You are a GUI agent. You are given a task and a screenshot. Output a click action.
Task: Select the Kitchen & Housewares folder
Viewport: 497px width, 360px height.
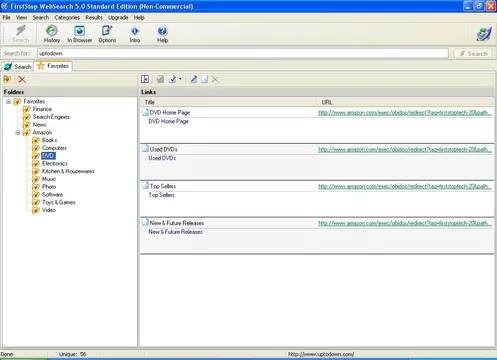click(68, 171)
